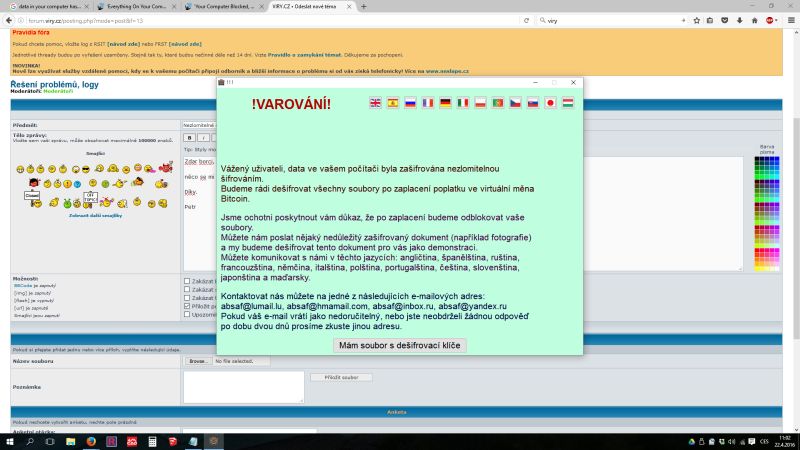Open the 'Řešení problémů, logy' forum link
Image resolution: width=800 pixels, height=450 pixels.
tap(55, 85)
